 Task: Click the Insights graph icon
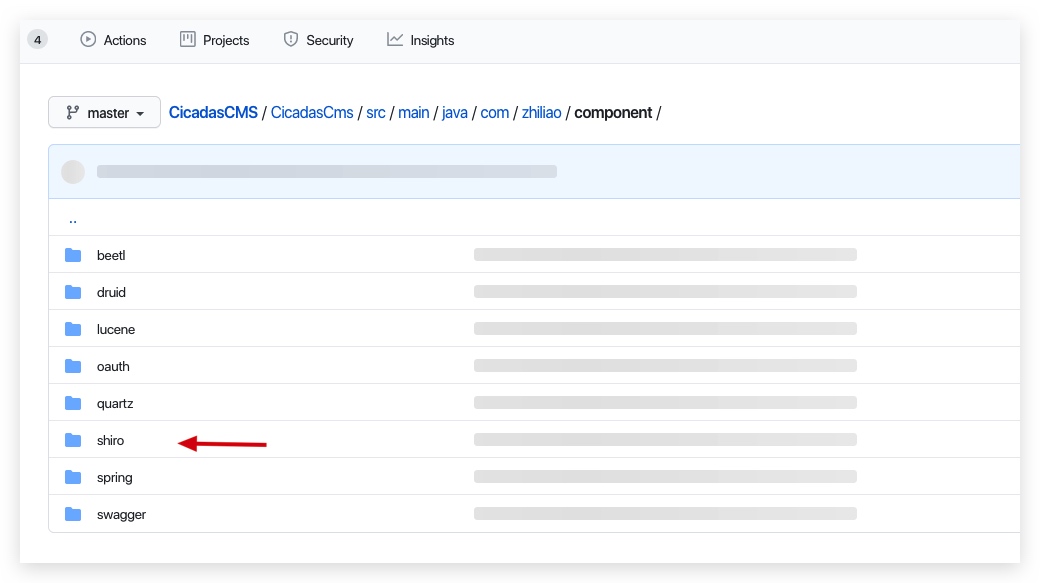click(x=395, y=40)
